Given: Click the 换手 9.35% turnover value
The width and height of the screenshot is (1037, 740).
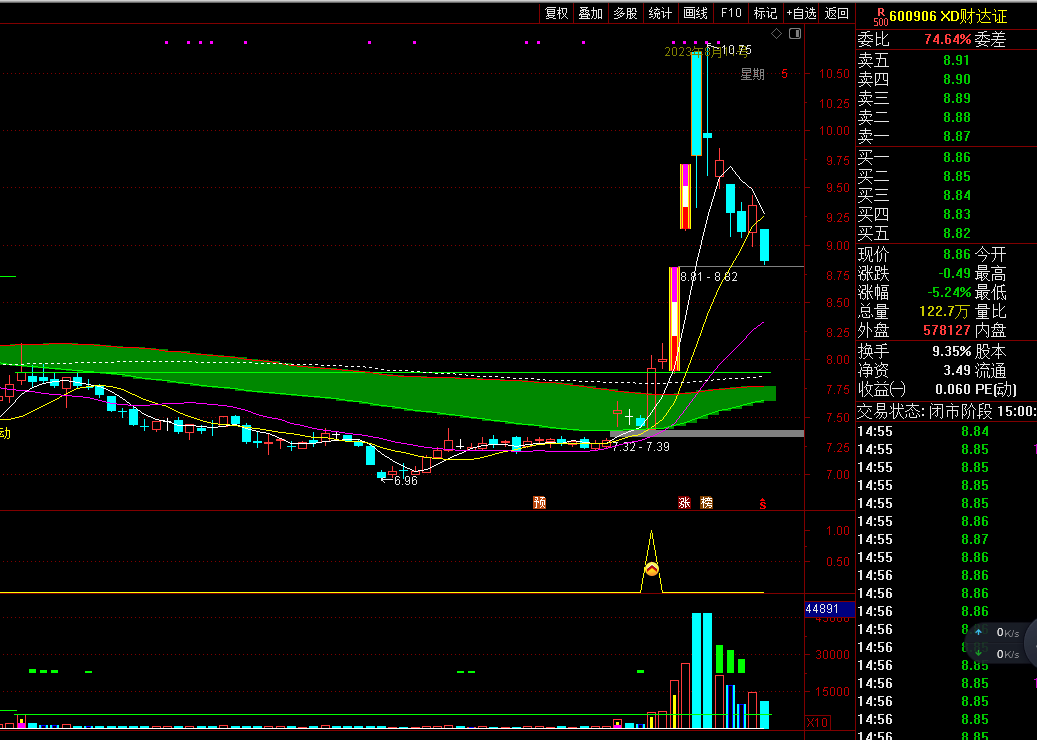Looking at the screenshot, I should [x=951, y=351].
